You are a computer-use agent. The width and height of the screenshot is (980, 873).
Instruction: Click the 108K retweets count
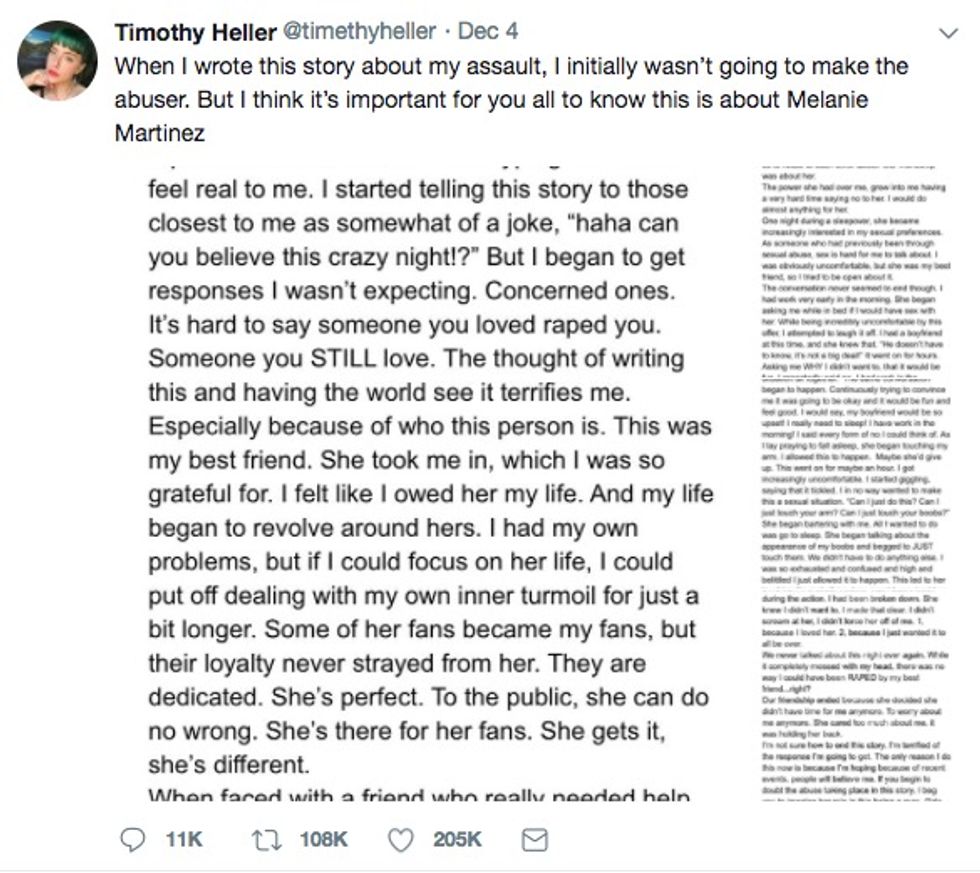pos(324,840)
